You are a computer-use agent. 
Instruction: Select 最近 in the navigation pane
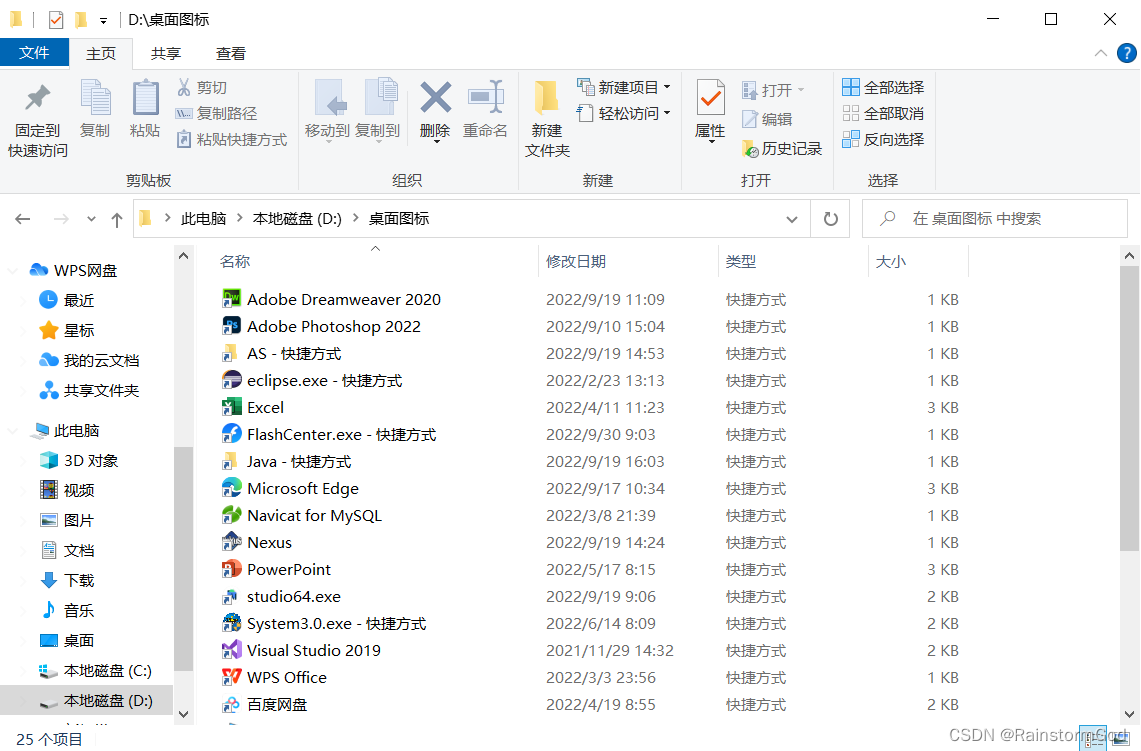tap(79, 301)
